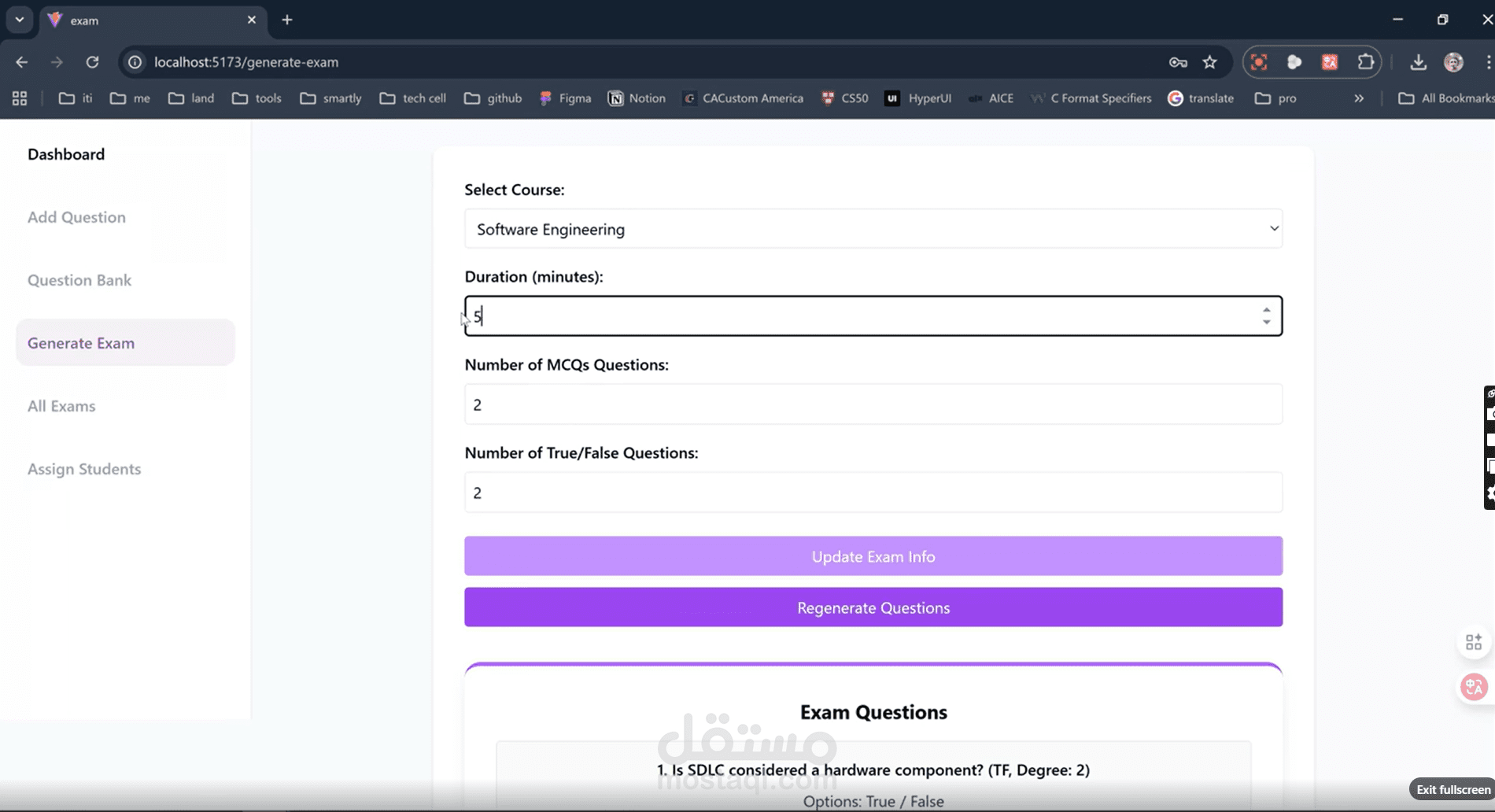
Task: Open the Select Course dropdown
Action: pos(873,229)
